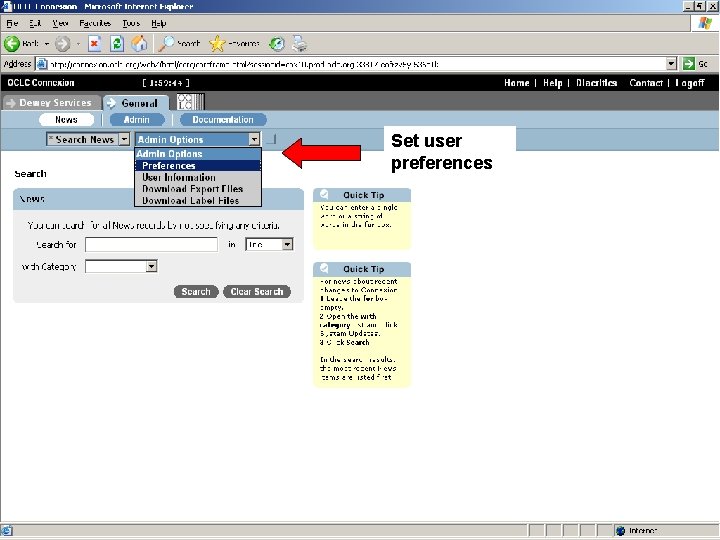Choose Download Label Files option
Viewport: 720px width, 540px height.
(198, 201)
